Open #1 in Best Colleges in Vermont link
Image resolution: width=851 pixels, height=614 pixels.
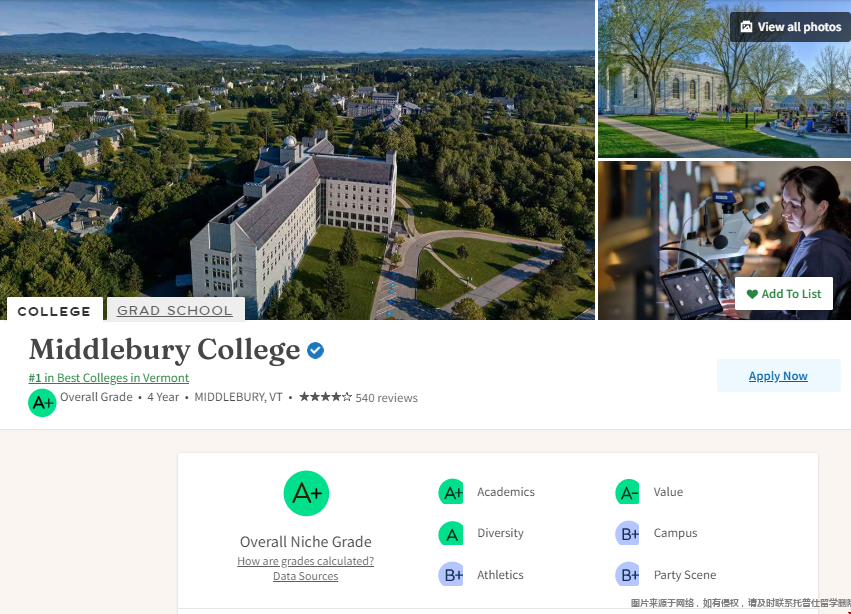[109, 378]
